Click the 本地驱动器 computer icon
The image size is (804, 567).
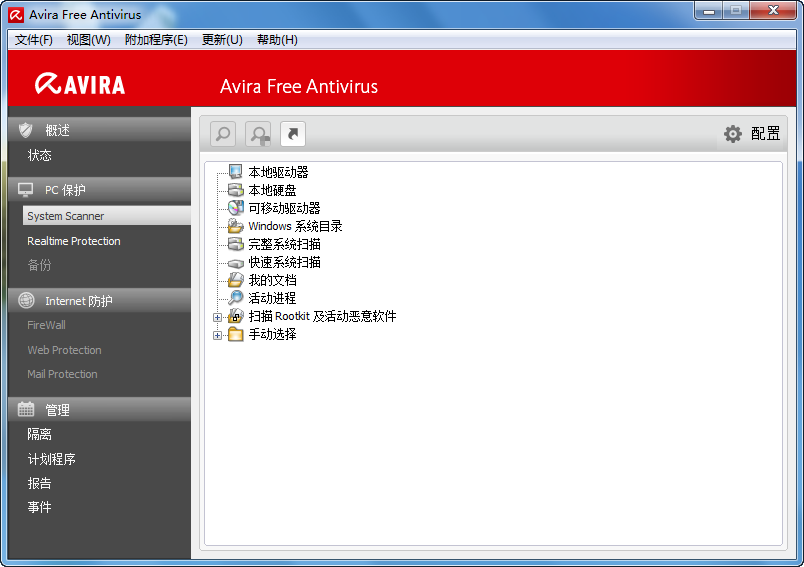[235, 172]
